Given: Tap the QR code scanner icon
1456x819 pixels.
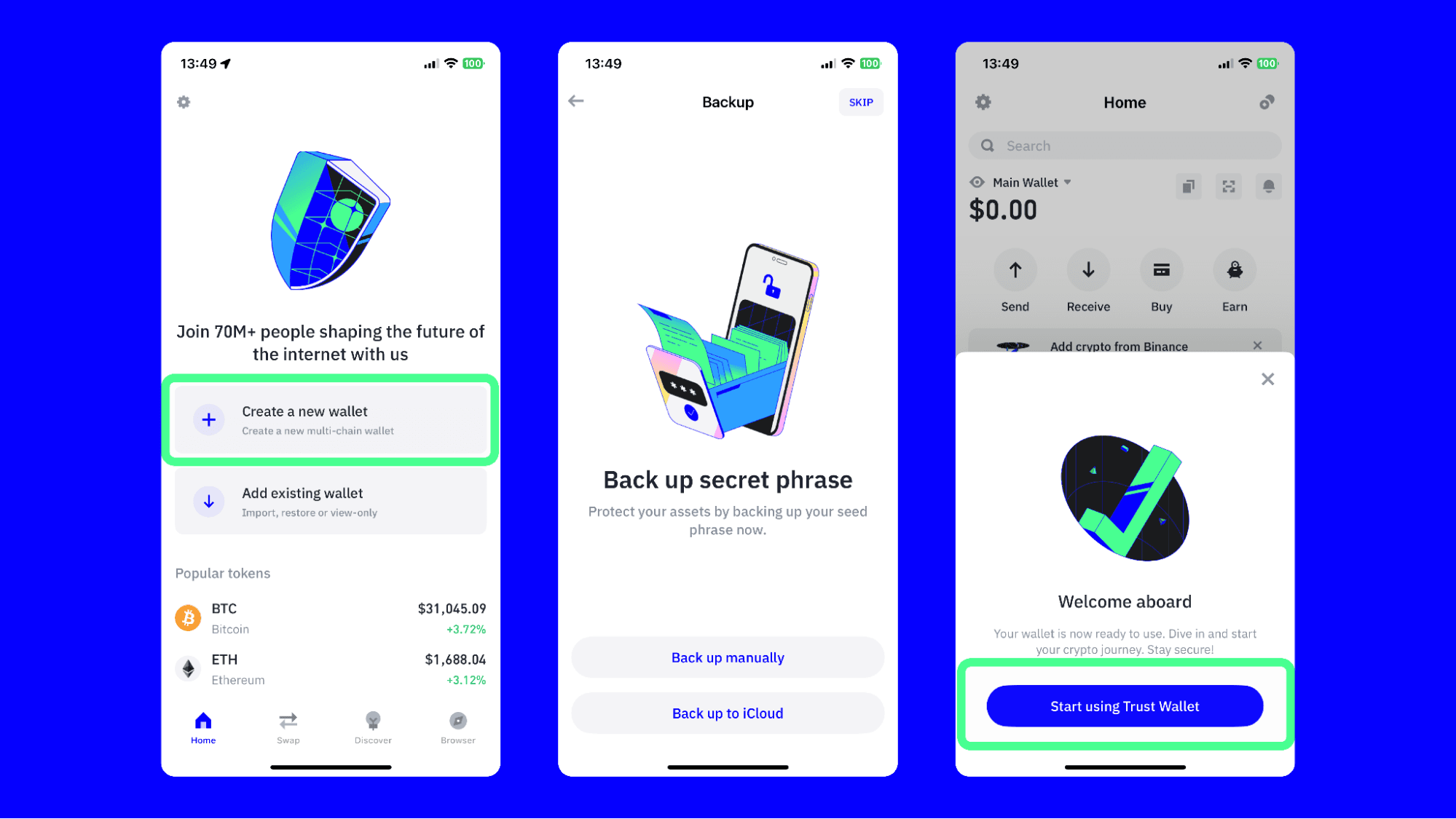Looking at the screenshot, I should click(x=1229, y=184).
